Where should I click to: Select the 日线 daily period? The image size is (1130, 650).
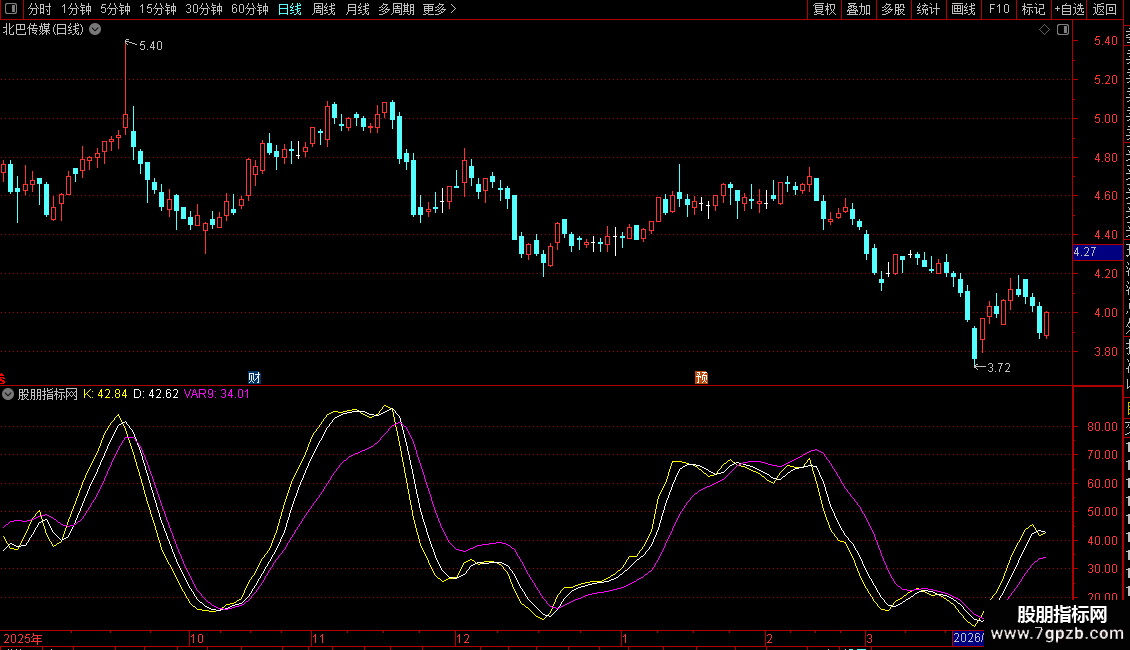click(290, 9)
